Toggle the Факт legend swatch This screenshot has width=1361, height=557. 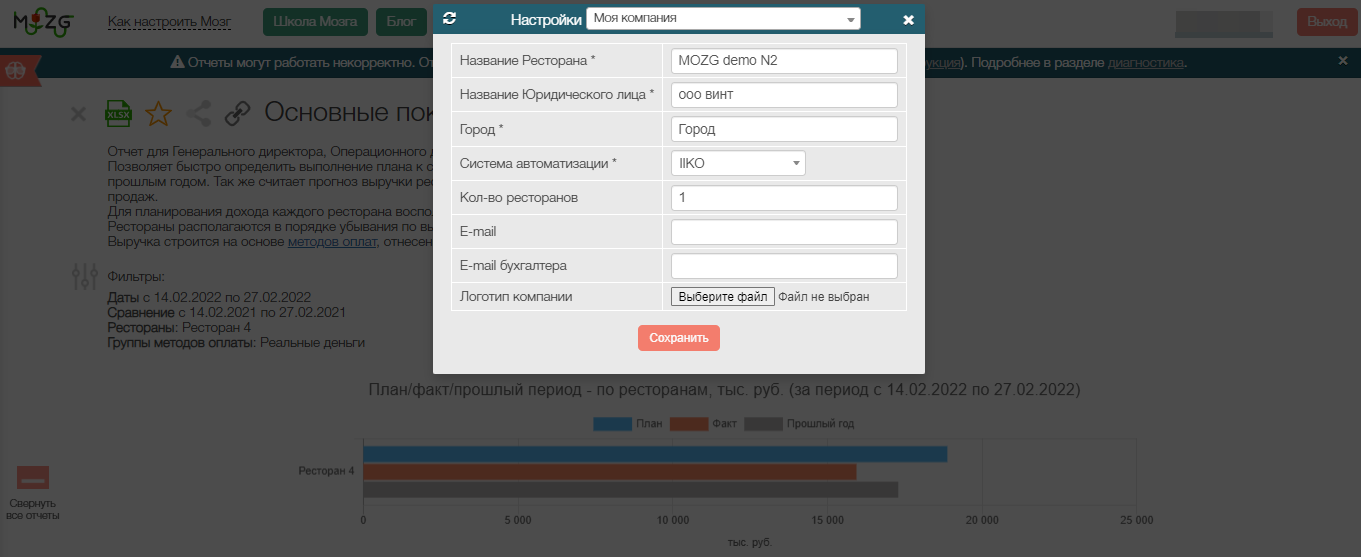(x=689, y=424)
